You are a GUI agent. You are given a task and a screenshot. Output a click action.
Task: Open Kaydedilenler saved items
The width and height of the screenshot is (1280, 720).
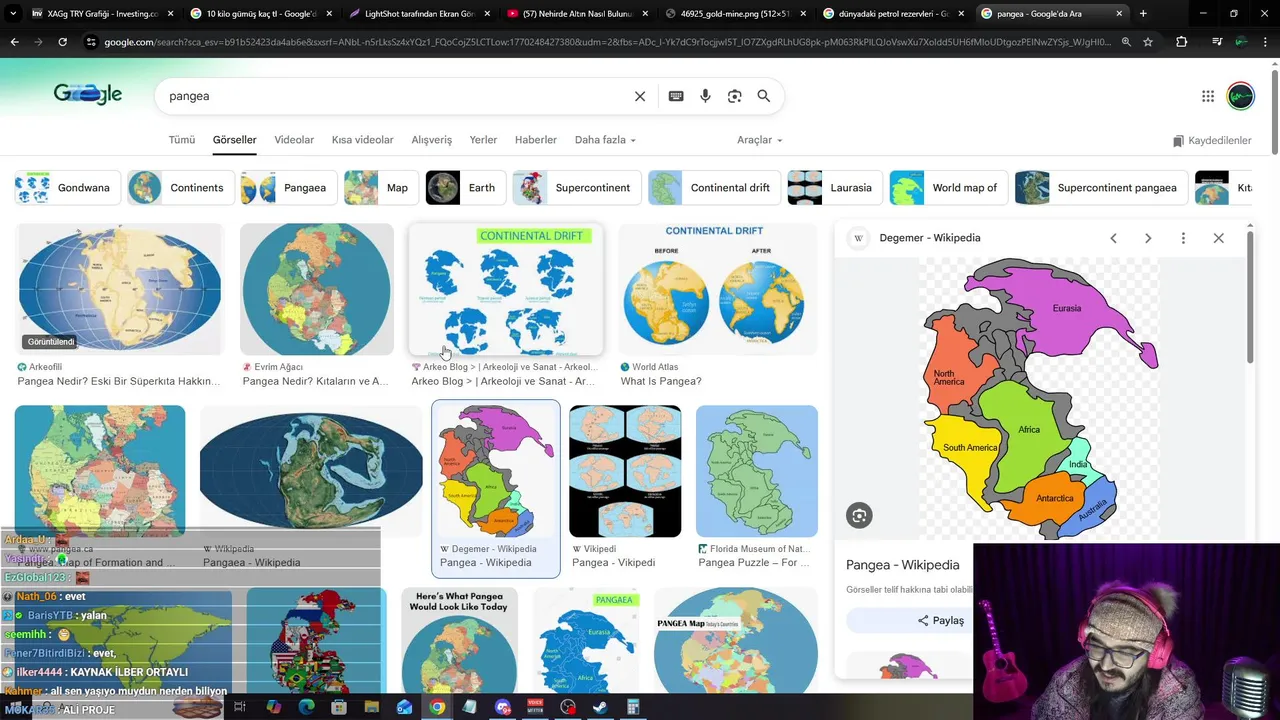coord(1212,141)
